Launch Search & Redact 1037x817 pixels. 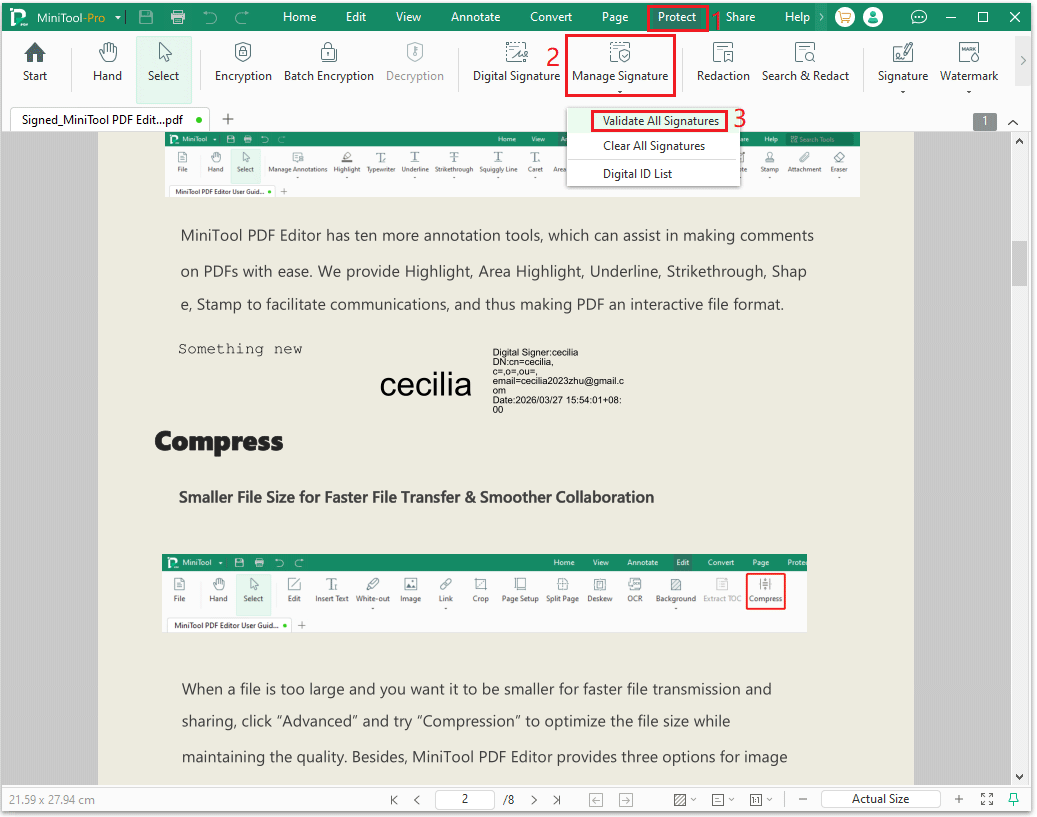(x=805, y=65)
